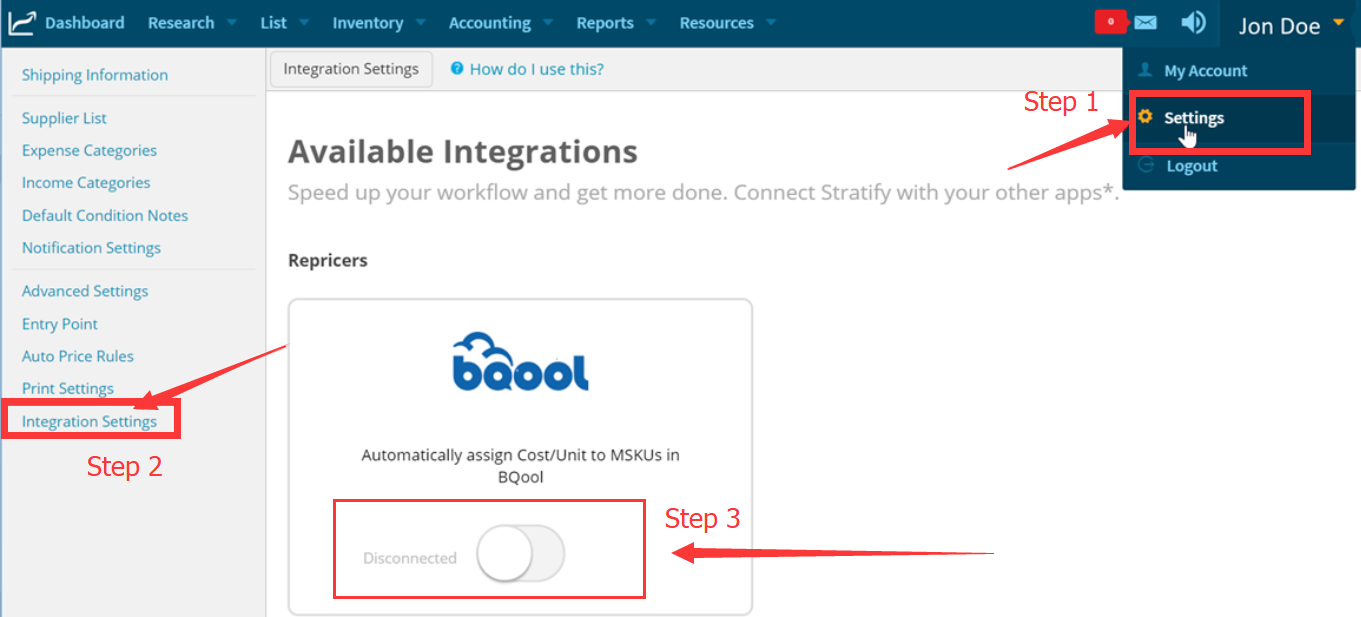Click the Integration Settings tab button
1361x617 pixels.
pyautogui.click(x=351, y=69)
